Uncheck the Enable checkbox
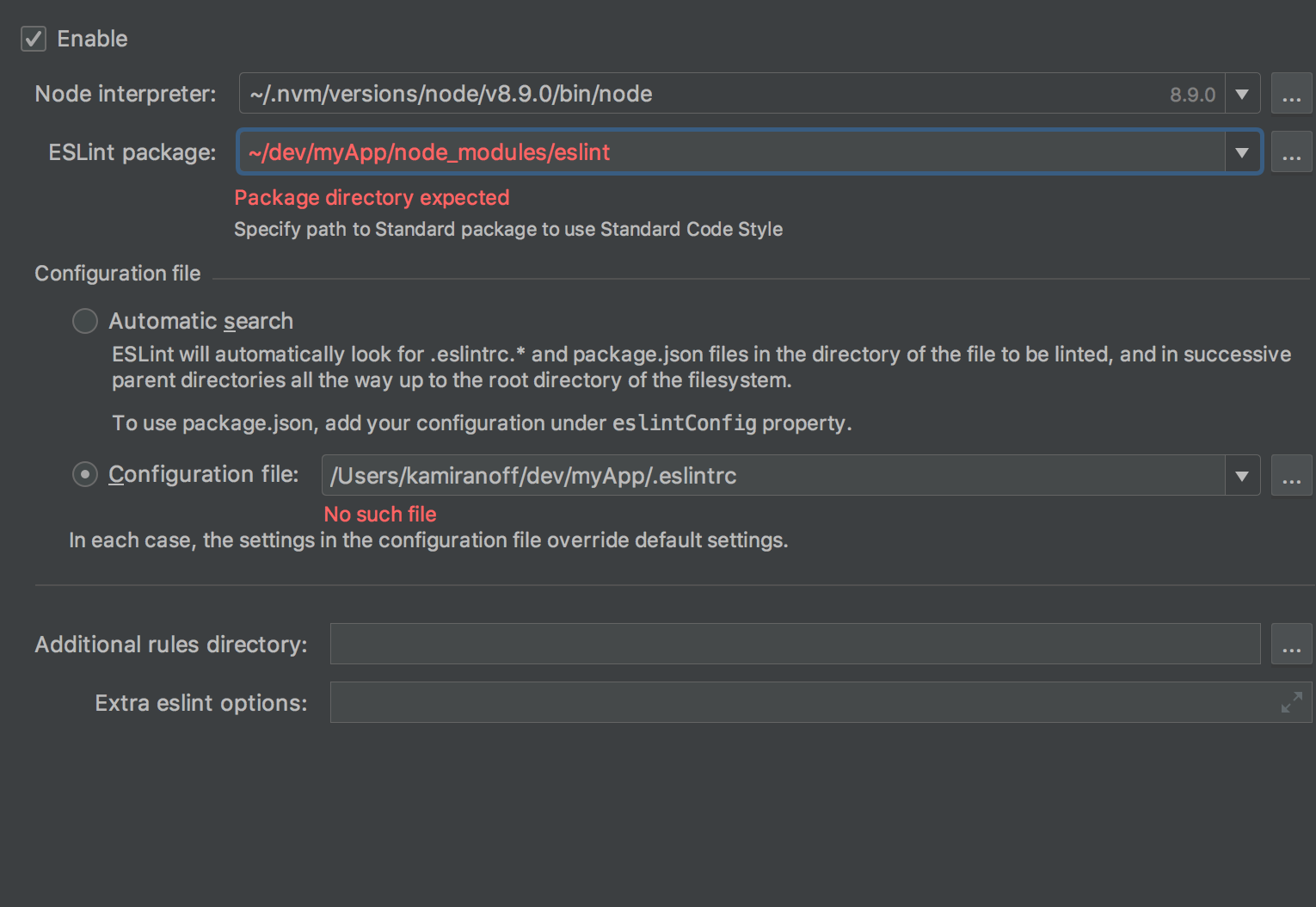The image size is (1316, 907). click(34, 39)
